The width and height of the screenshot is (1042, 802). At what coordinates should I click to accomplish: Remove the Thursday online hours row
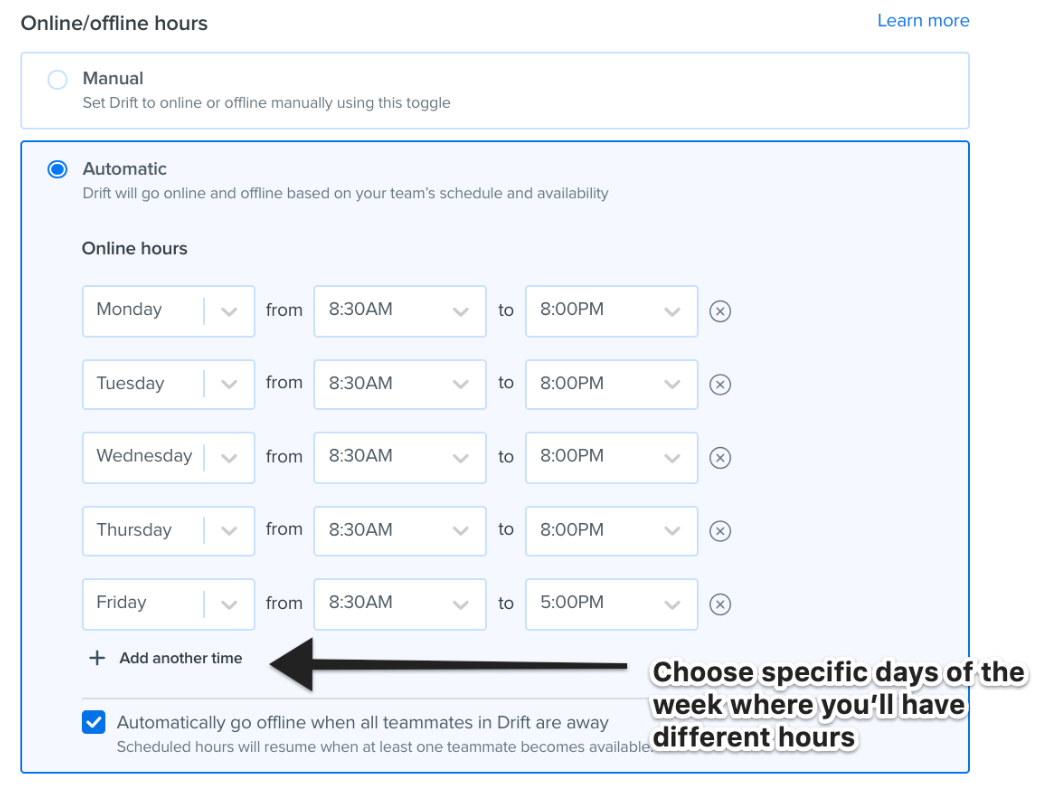coord(720,530)
